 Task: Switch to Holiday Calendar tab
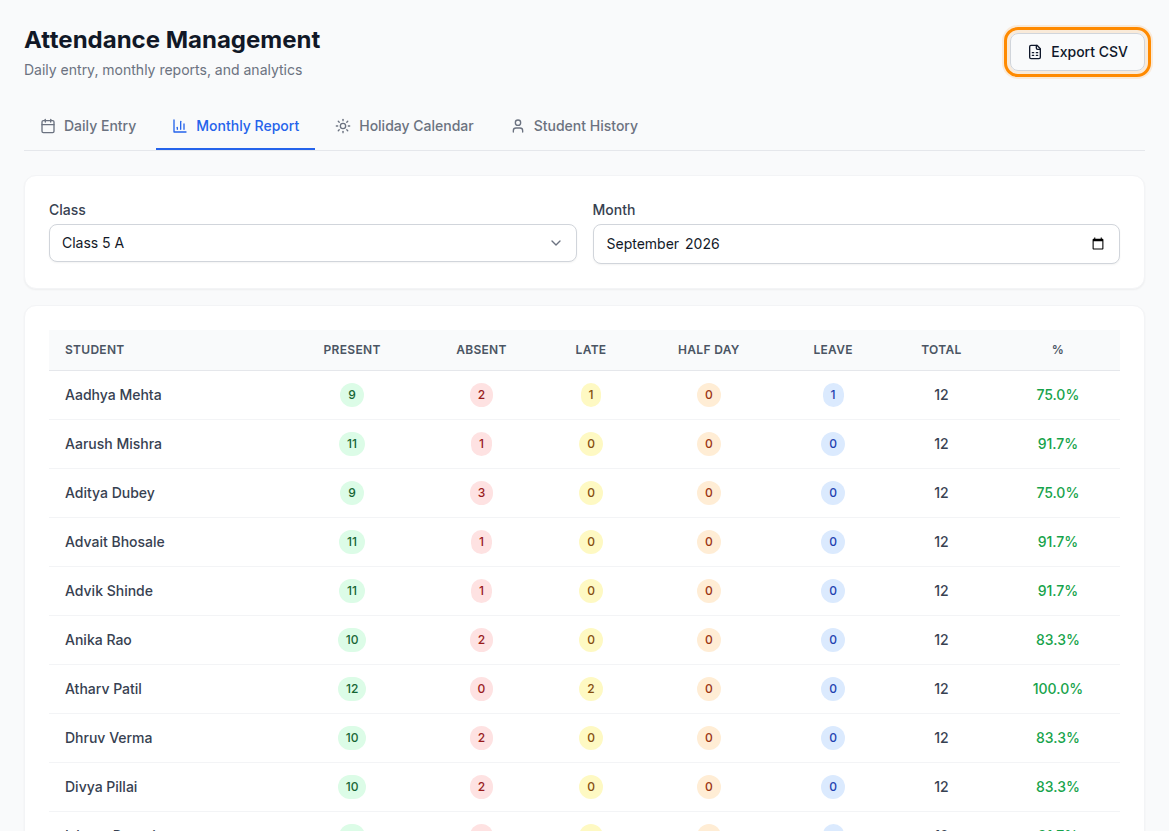pos(405,126)
